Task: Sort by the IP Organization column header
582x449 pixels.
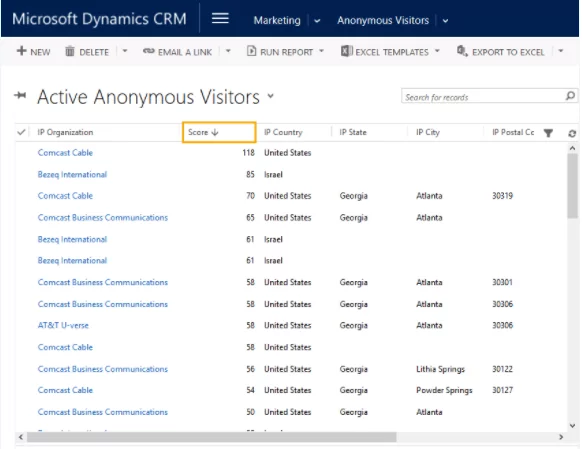Action: click(x=65, y=132)
